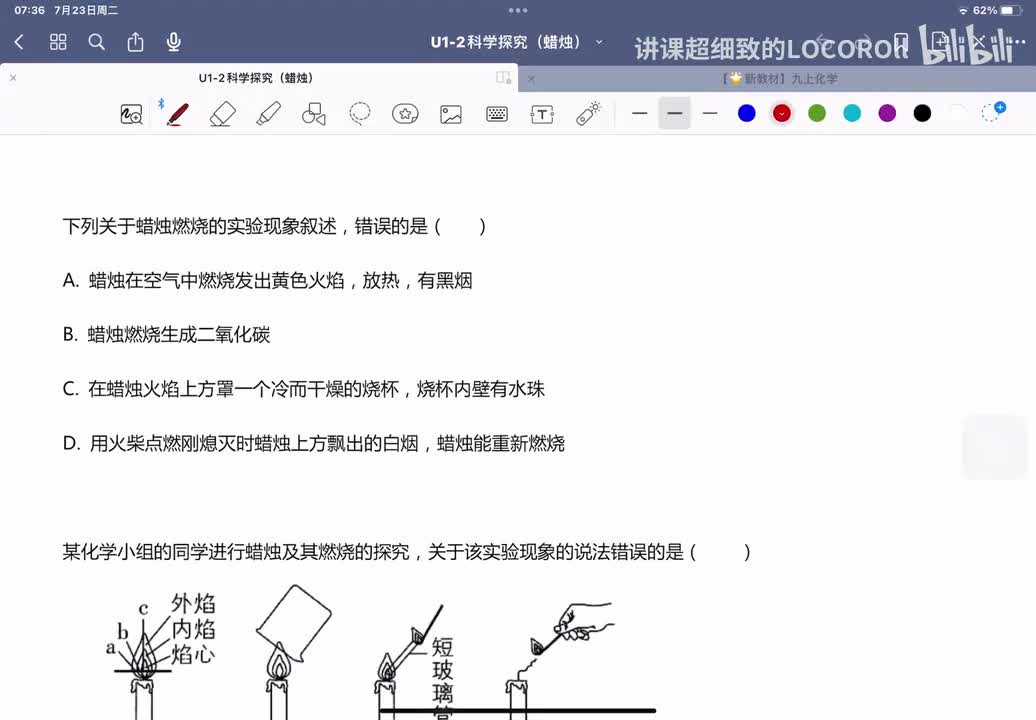Select the Lasso selection tool
The image size is (1036, 720).
359,114
